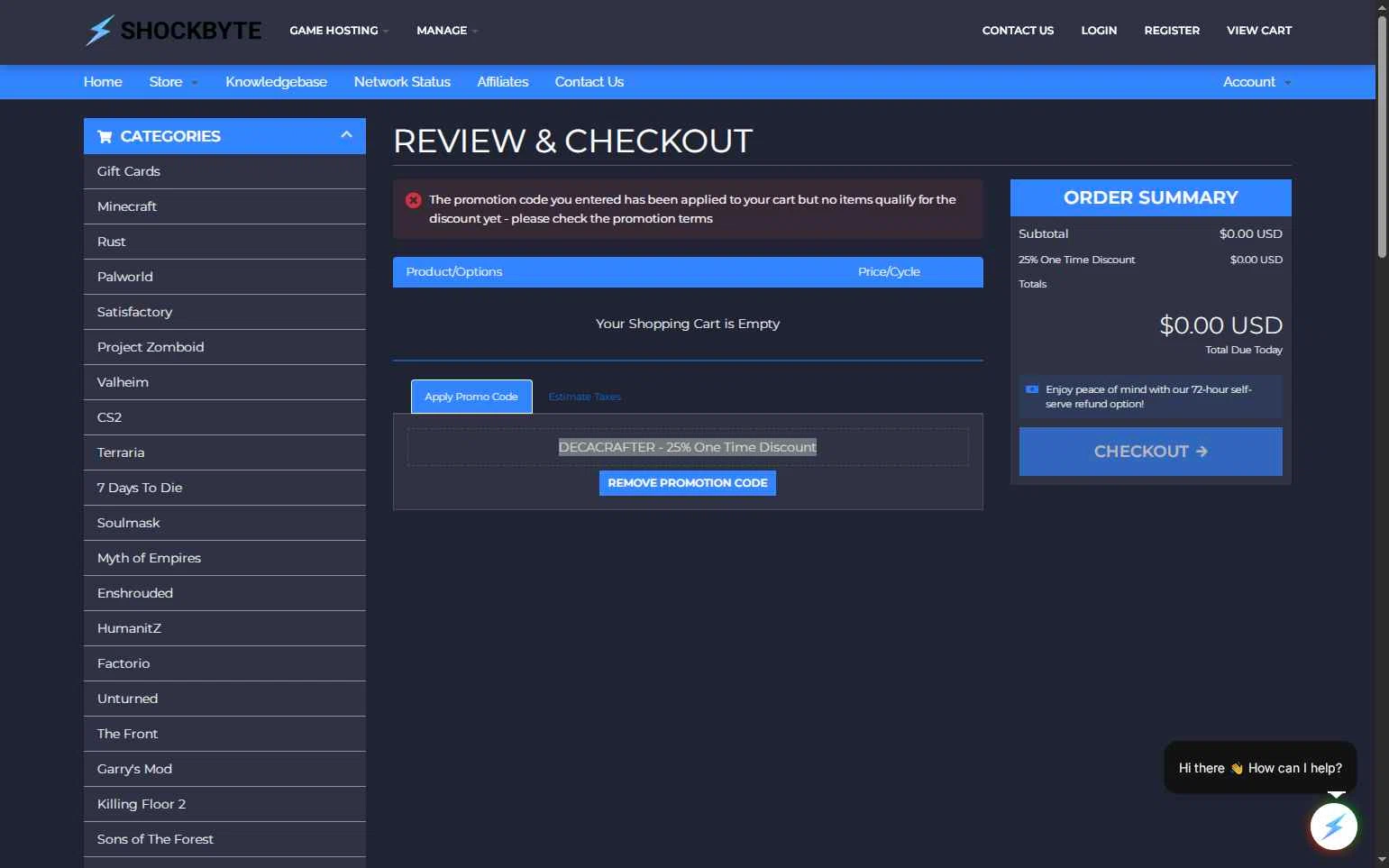Screen dimensions: 1389x868
Task: Select Unturned category
Action: click(x=224, y=699)
